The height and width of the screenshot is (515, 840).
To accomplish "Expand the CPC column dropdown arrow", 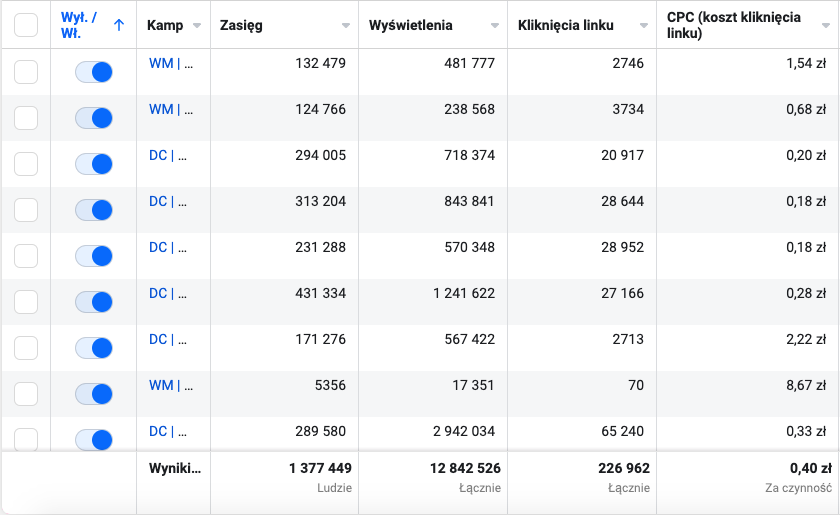I will [826, 25].
